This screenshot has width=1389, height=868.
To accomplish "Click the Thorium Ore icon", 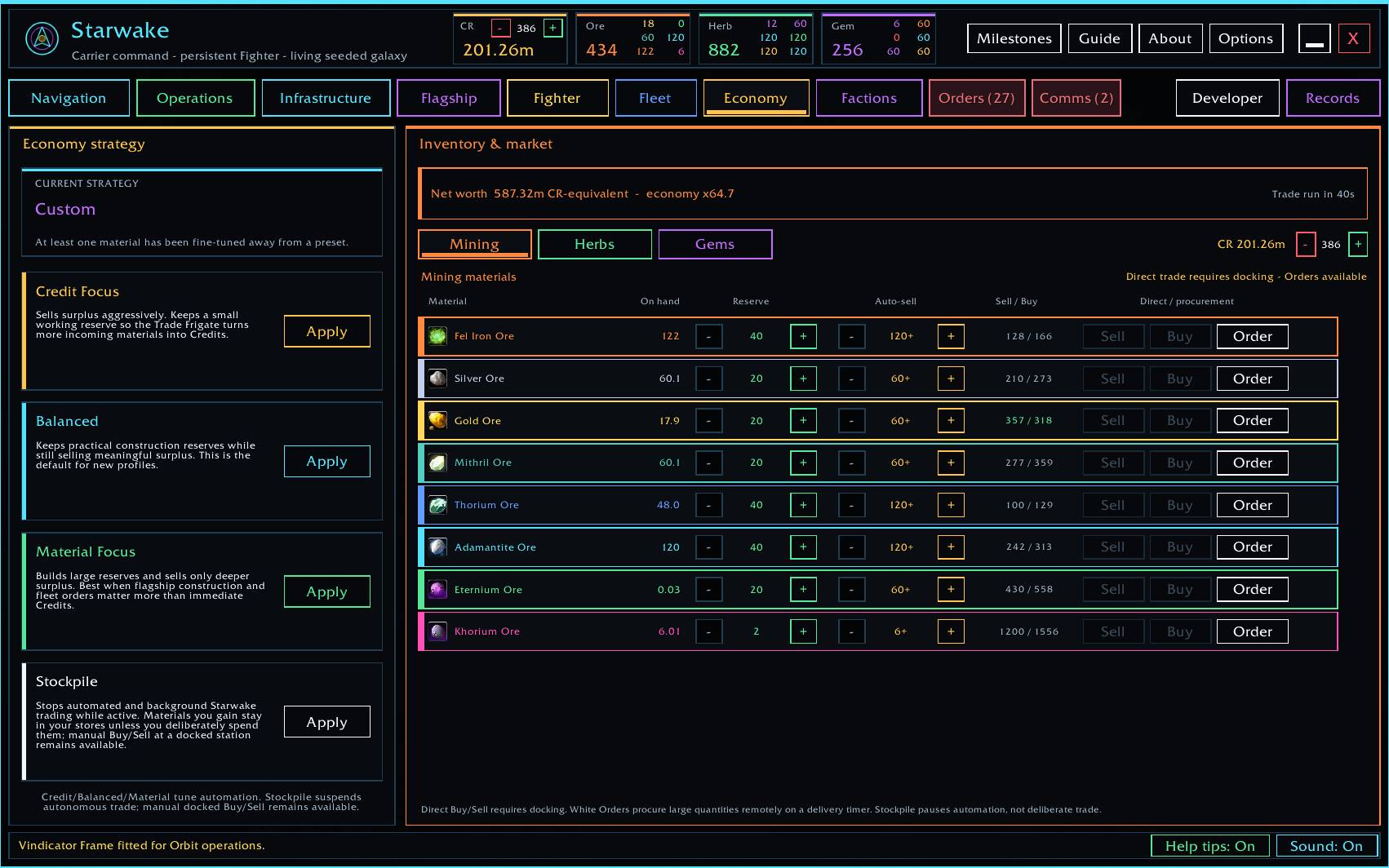I will 438,505.
